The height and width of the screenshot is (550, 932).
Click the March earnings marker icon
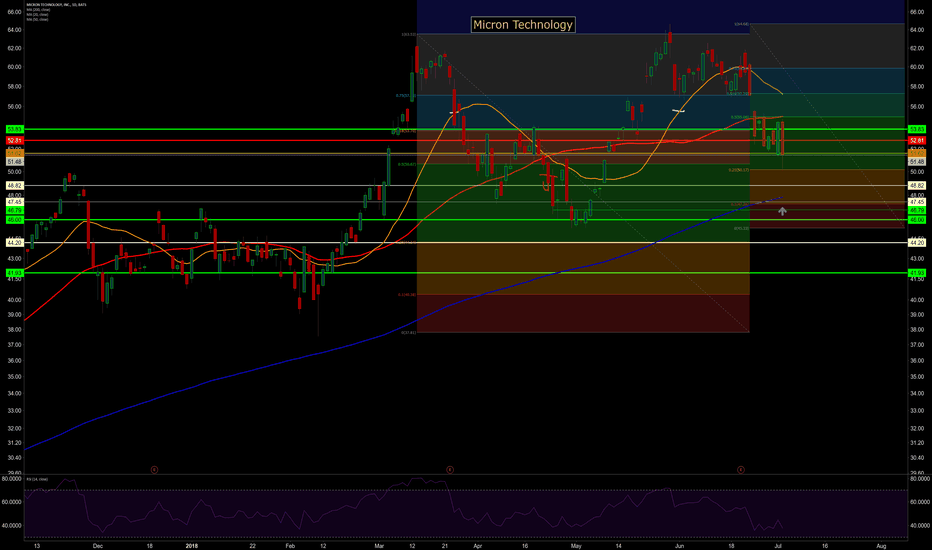coord(450,470)
